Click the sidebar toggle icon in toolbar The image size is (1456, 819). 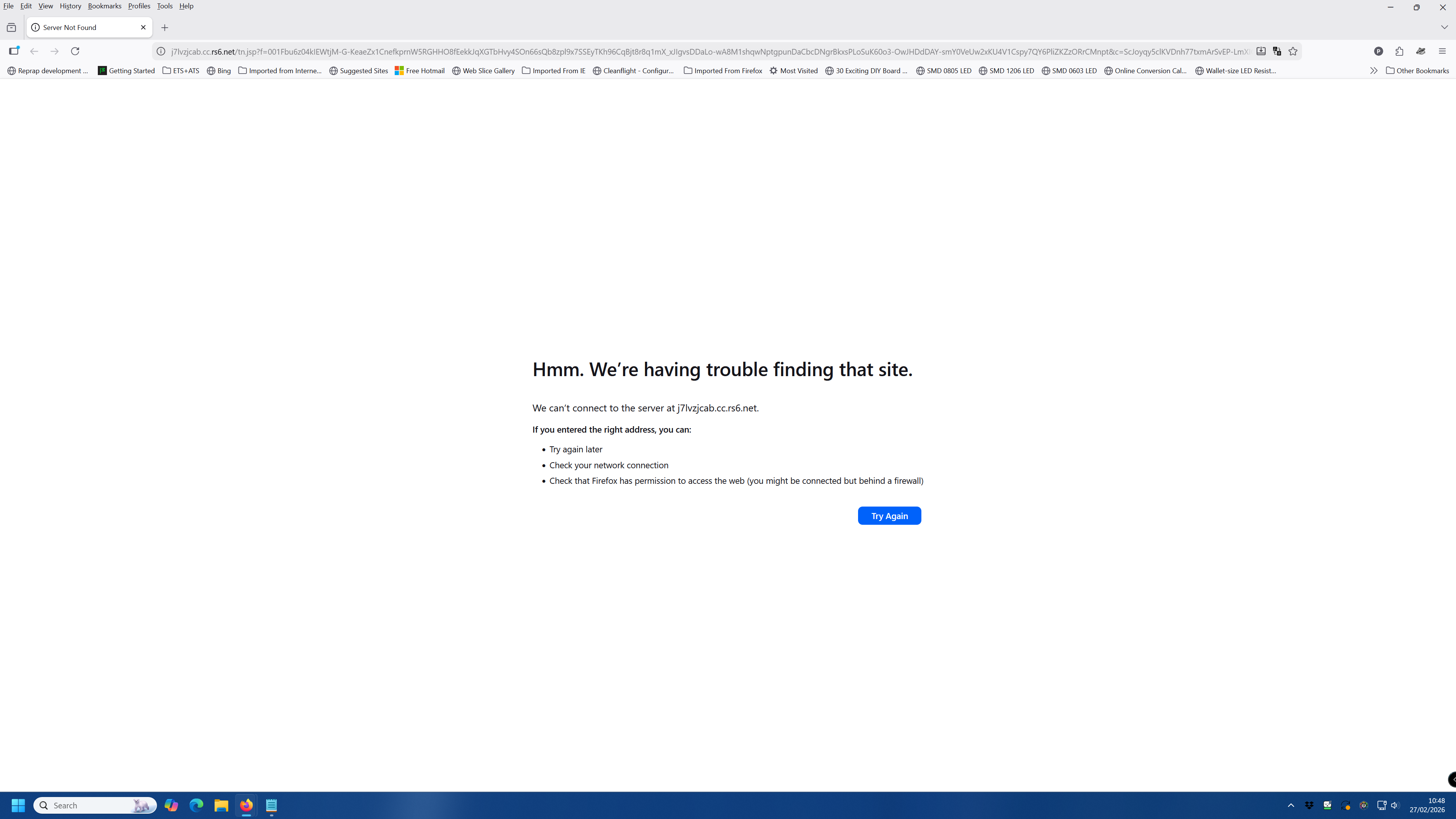[x=14, y=52]
